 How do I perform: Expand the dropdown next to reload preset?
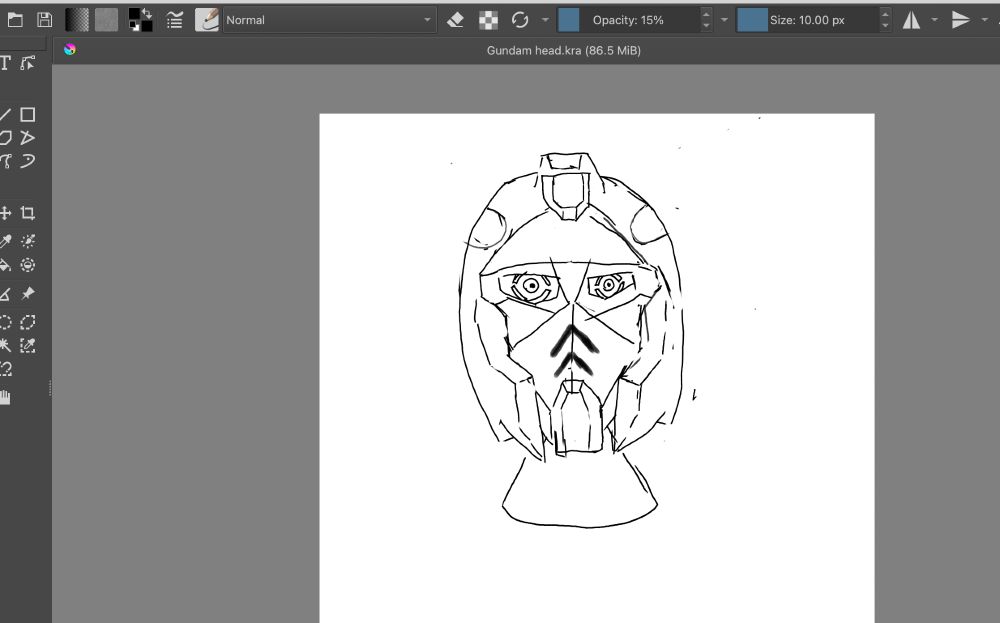[x=545, y=20]
